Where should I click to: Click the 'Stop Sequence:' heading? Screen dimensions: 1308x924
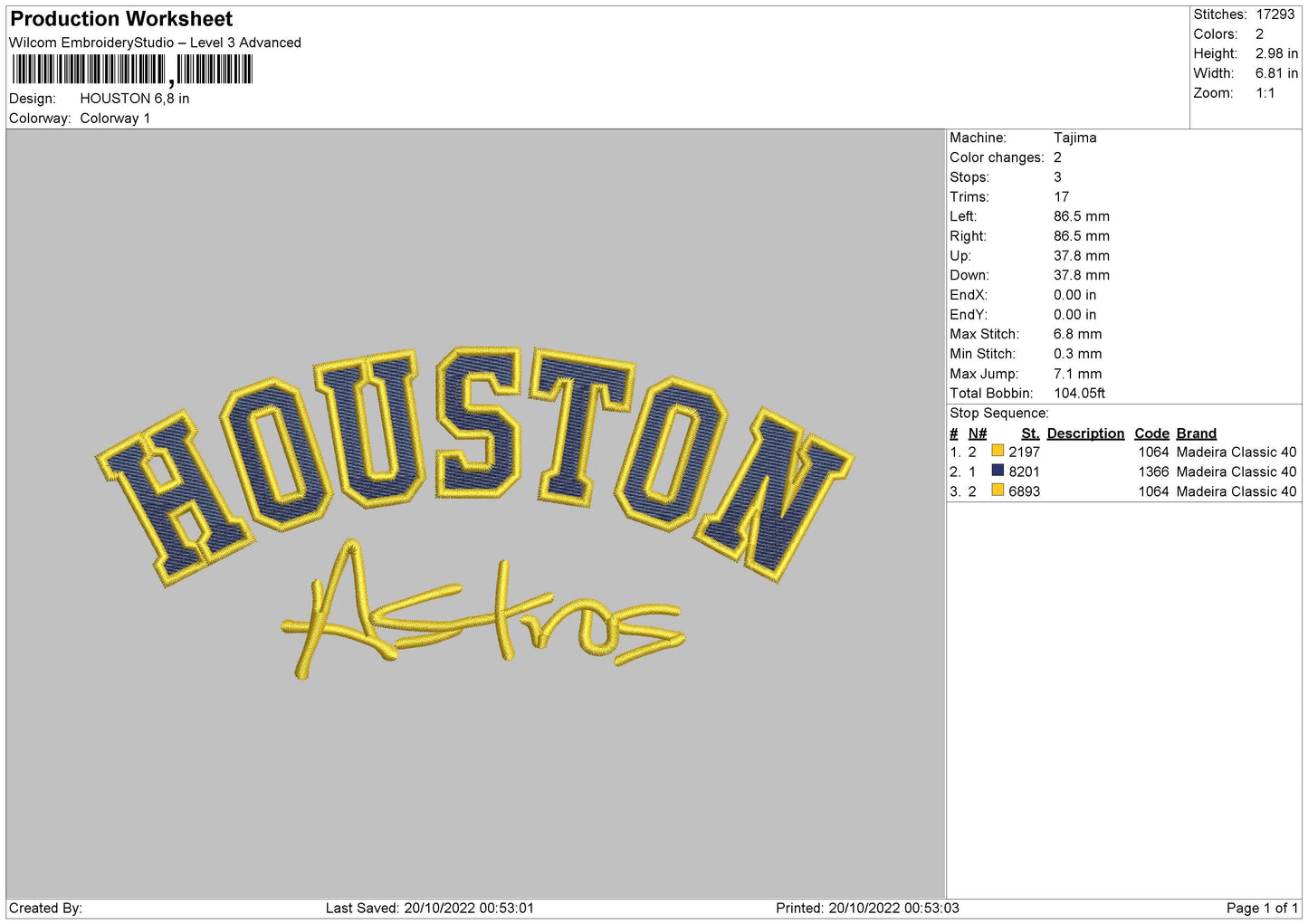pos(999,414)
